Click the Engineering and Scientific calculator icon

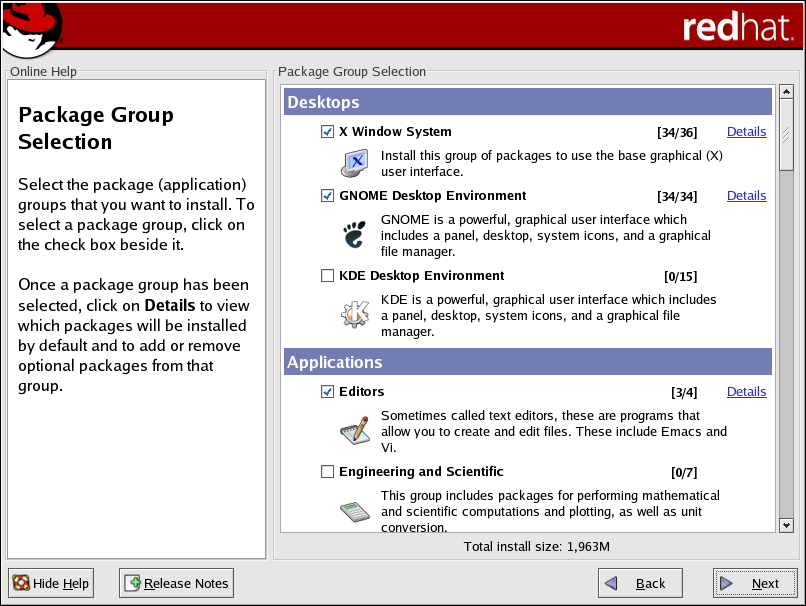pyautogui.click(x=355, y=510)
